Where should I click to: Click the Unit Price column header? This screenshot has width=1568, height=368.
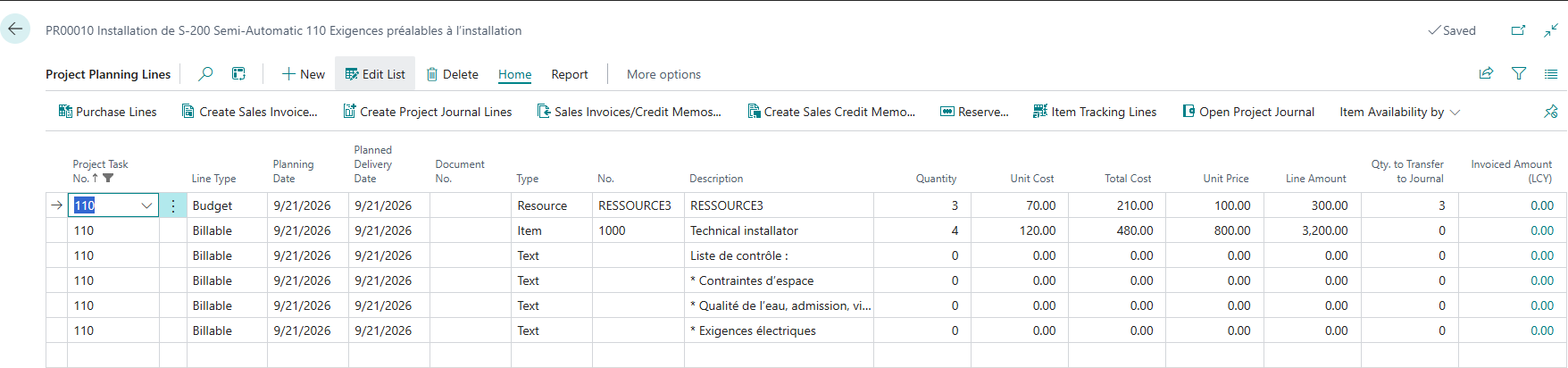[1226, 179]
